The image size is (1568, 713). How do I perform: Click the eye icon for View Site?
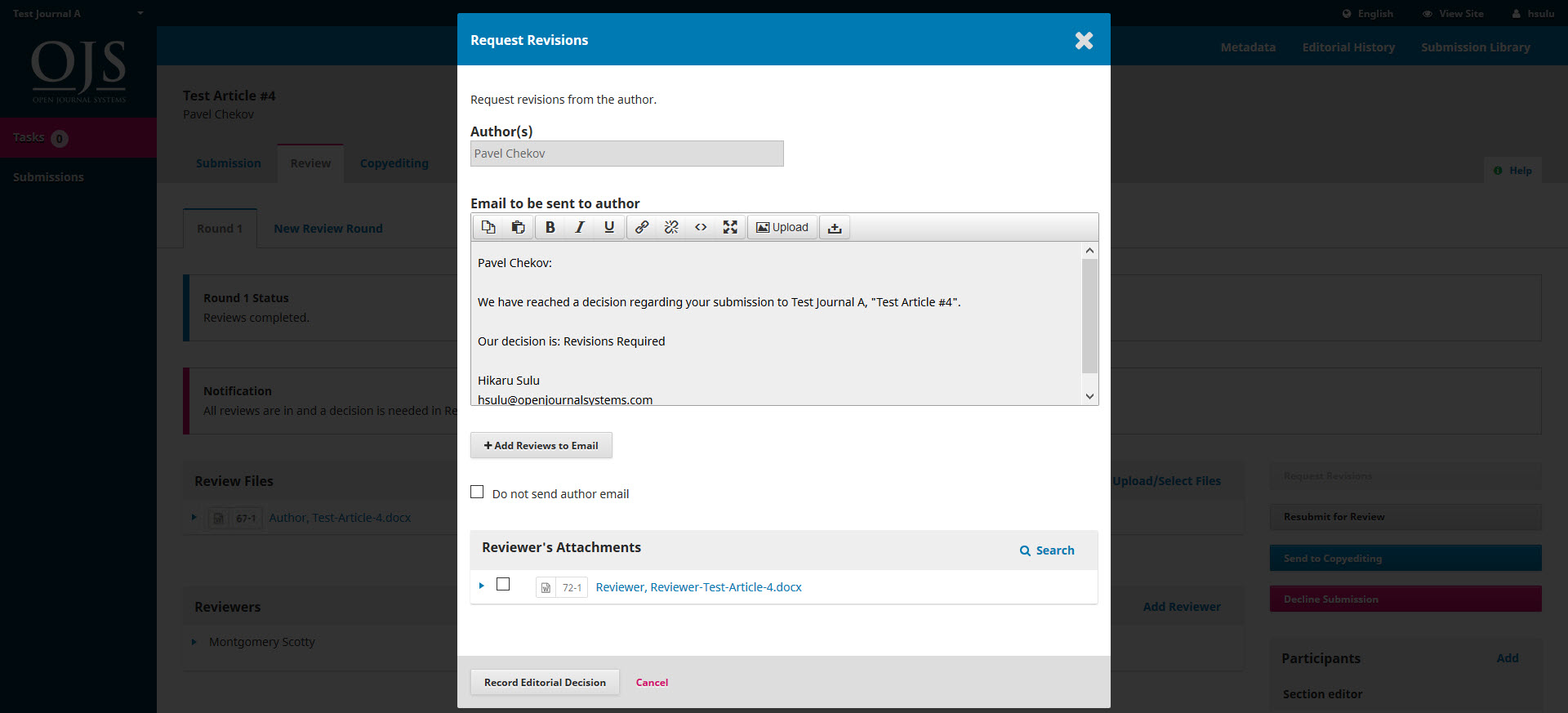click(x=1428, y=14)
